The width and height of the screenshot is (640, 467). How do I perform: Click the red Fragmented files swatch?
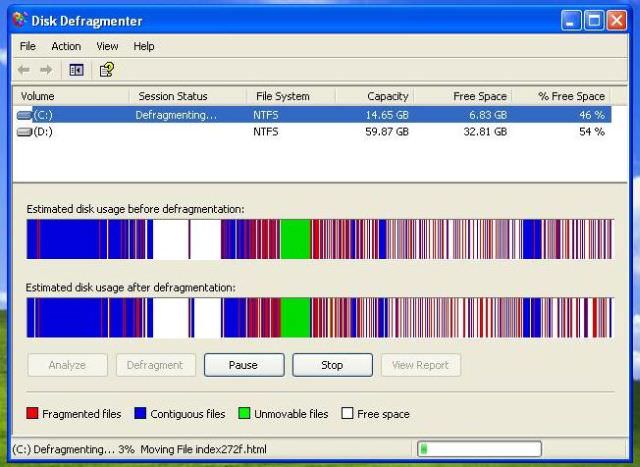tap(32, 413)
